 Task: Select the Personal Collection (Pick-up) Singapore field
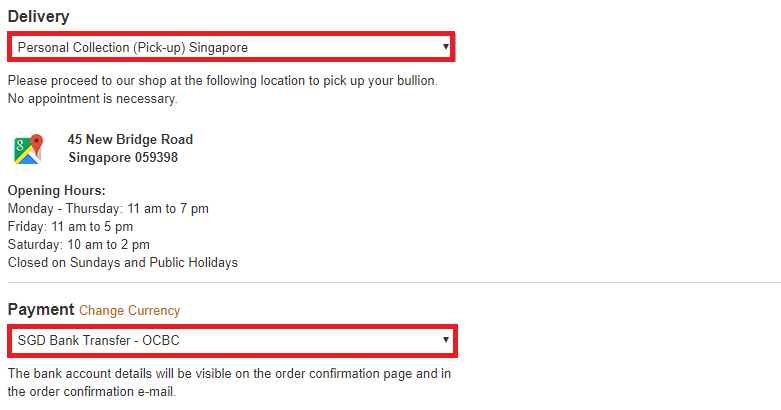(231, 47)
